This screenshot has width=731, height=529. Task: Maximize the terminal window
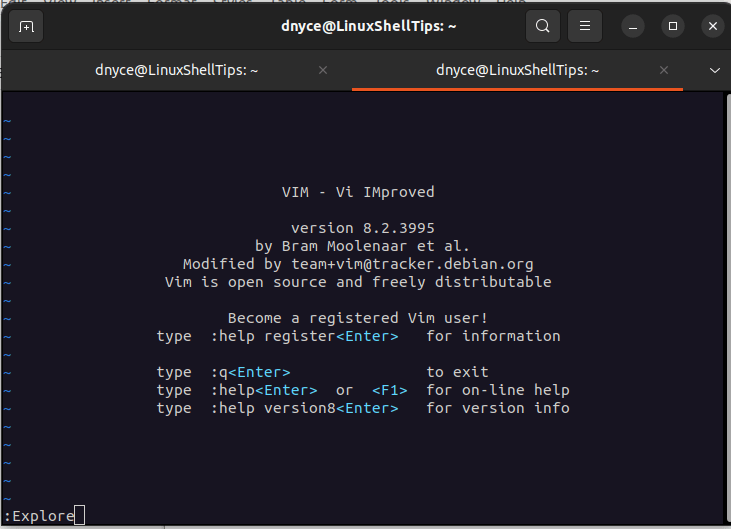tap(673, 27)
